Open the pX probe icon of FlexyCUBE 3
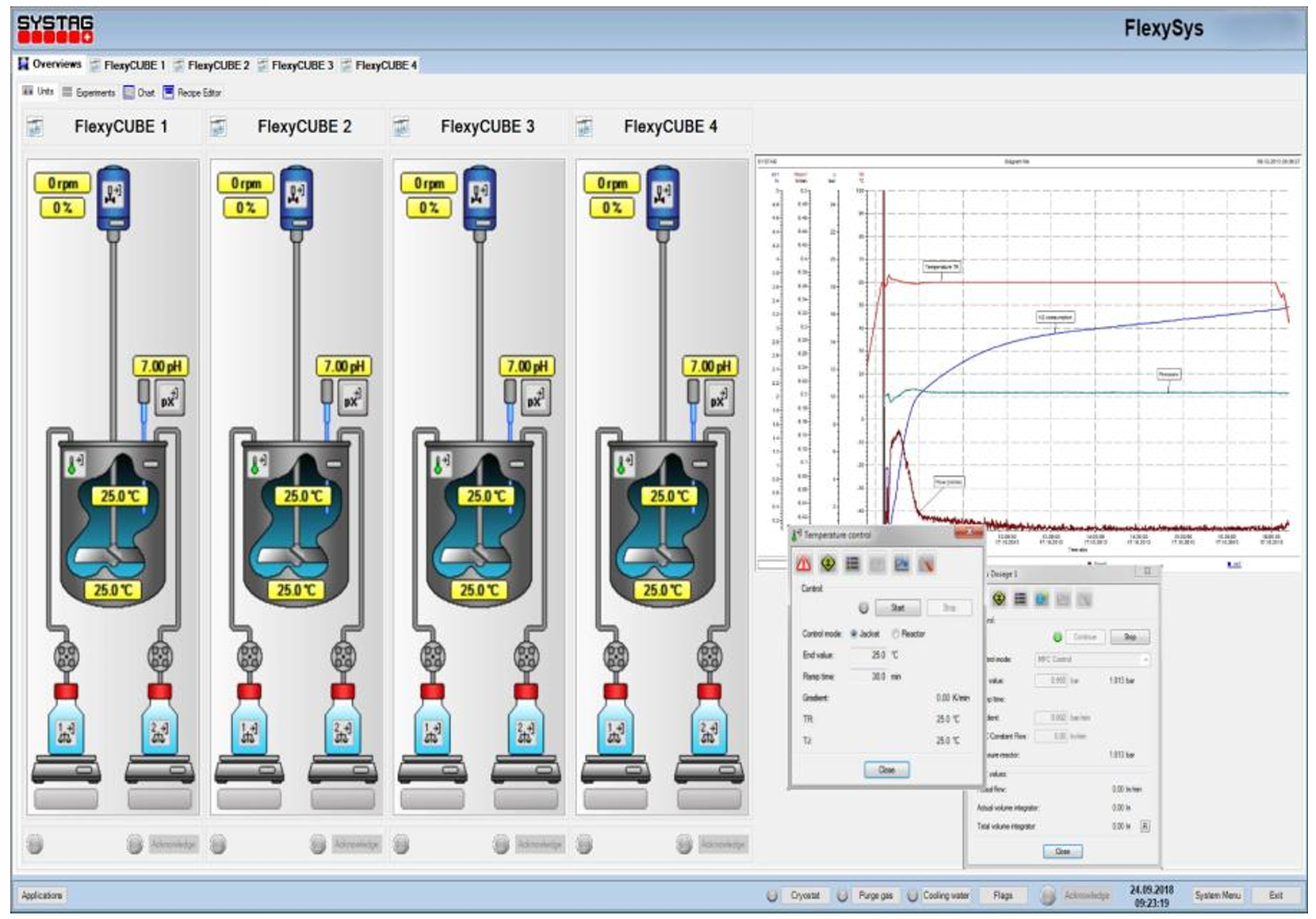Viewport: 1316px width, 919px height. [x=535, y=399]
